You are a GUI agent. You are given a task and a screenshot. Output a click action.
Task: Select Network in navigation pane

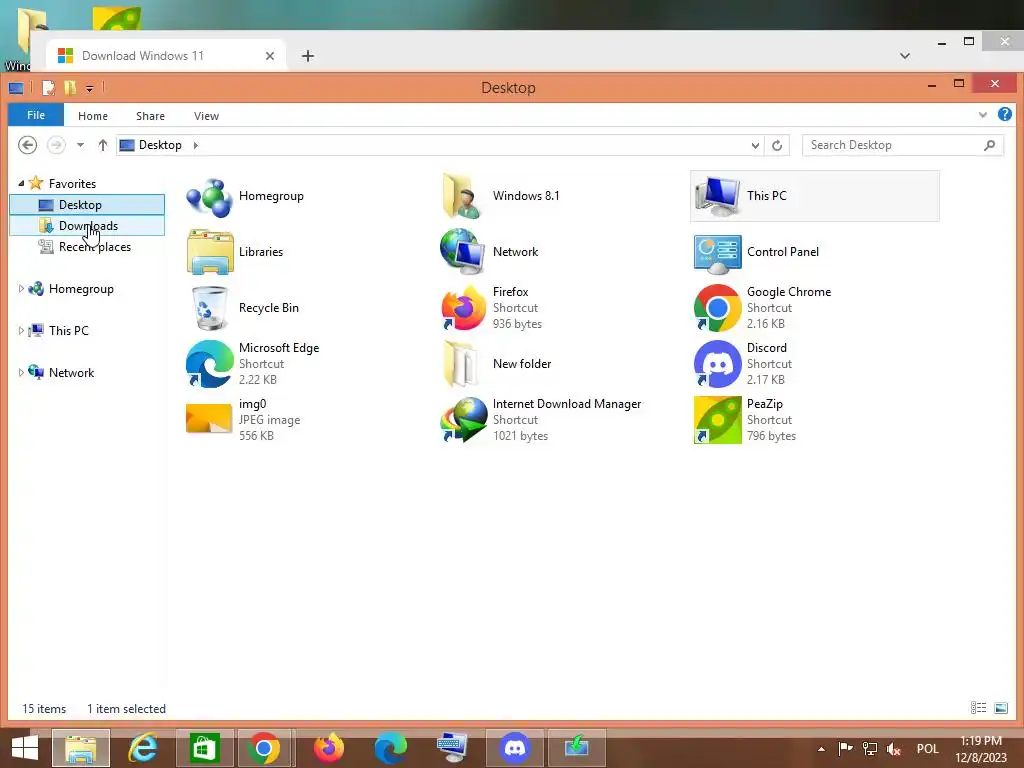(x=71, y=372)
